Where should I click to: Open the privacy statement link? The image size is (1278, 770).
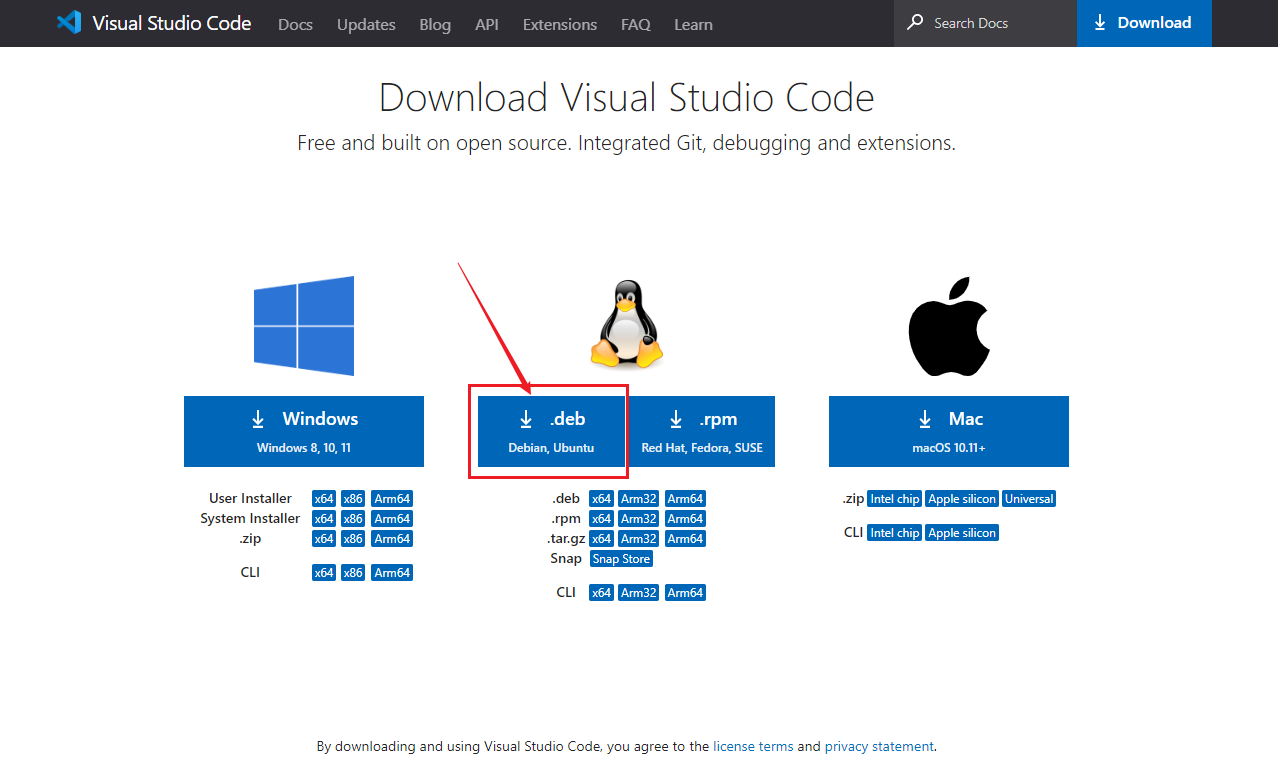(x=879, y=746)
